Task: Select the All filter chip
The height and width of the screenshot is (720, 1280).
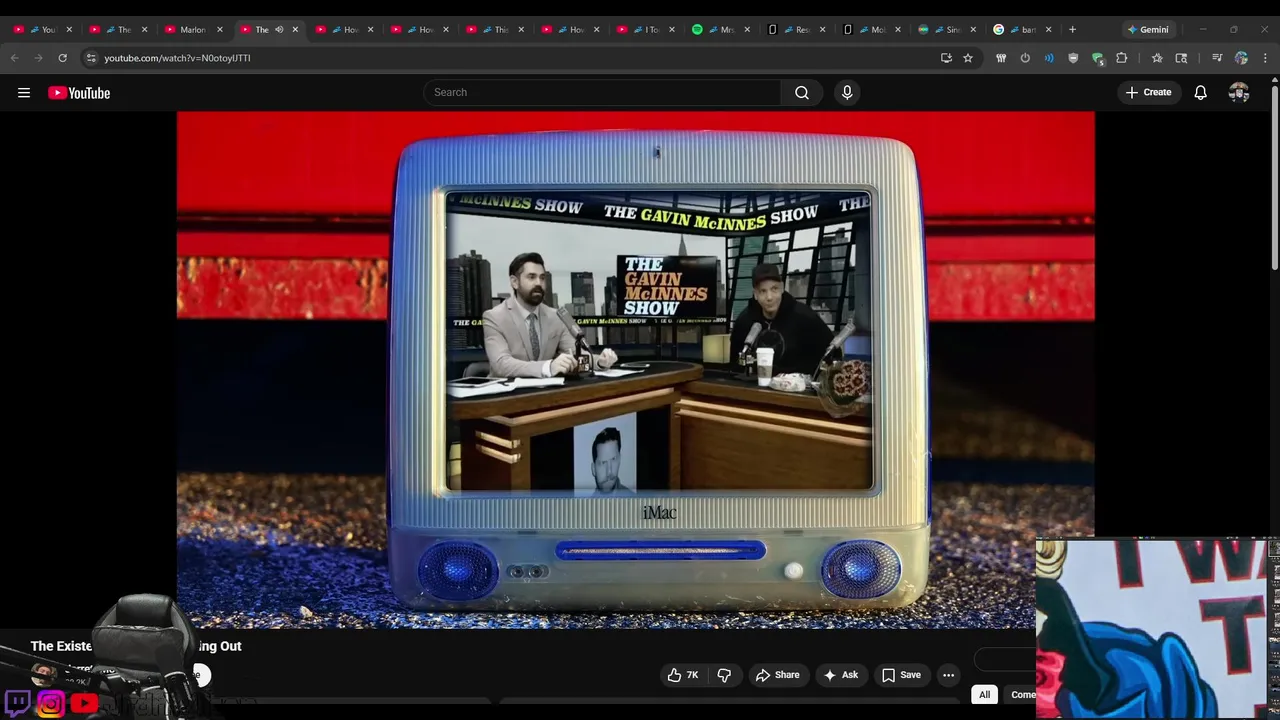Action: tap(984, 695)
